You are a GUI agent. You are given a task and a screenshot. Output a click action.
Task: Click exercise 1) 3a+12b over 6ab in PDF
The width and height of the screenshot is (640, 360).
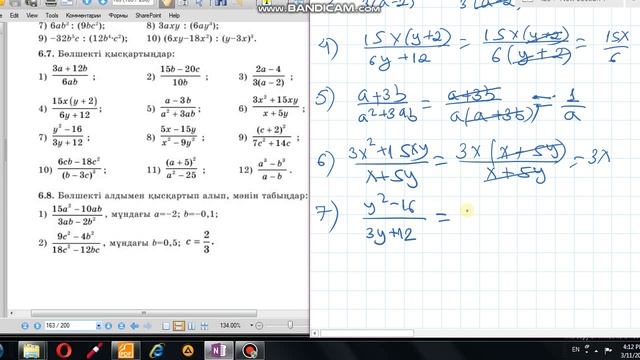coord(70,75)
